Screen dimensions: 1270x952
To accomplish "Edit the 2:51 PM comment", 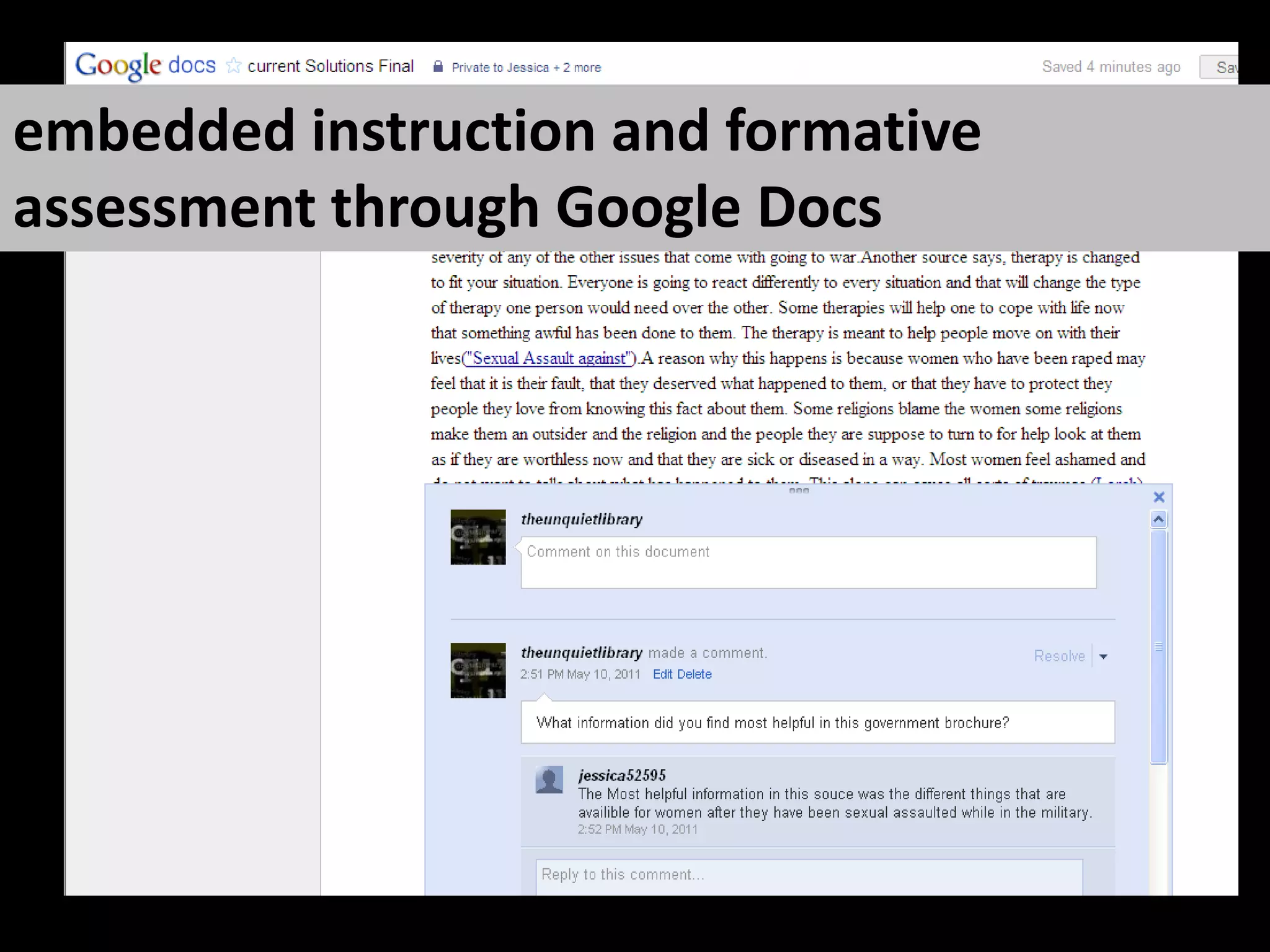I will point(662,674).
